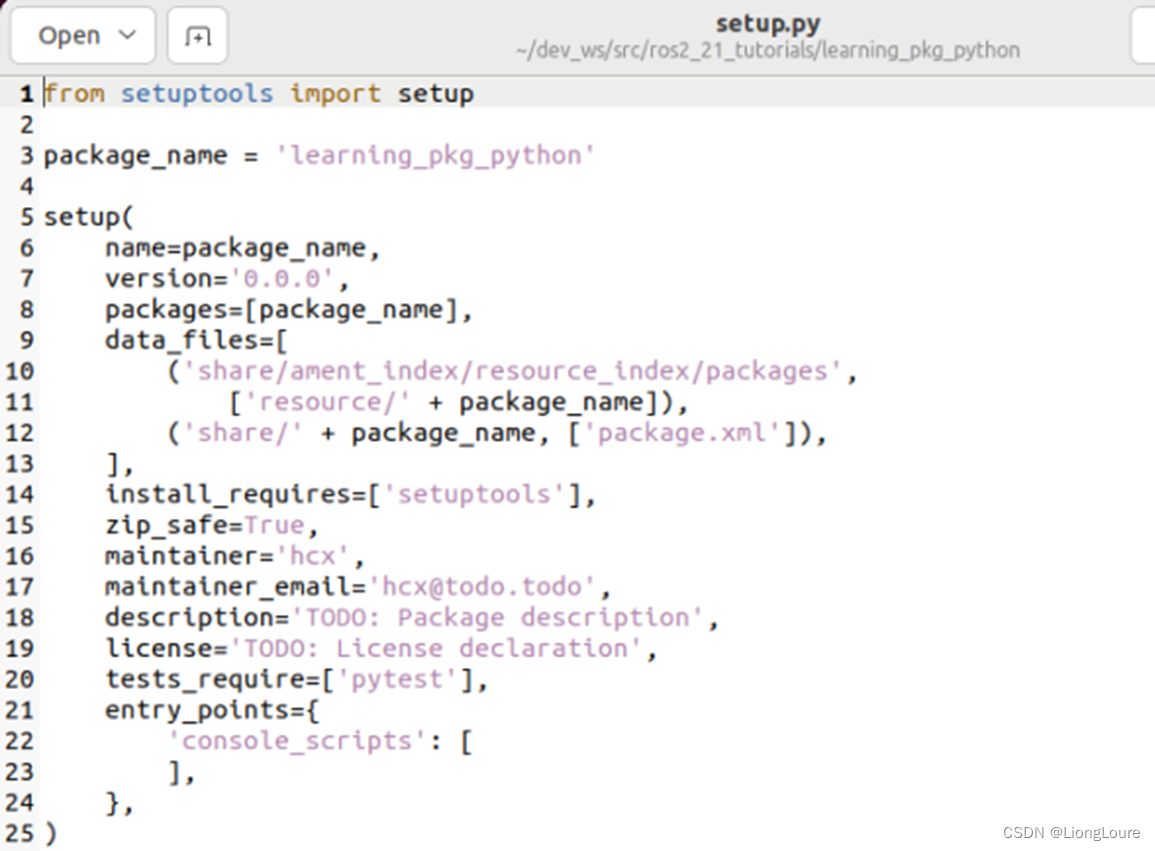Click the packages=[package_name] line

click(x=289, y=310)
